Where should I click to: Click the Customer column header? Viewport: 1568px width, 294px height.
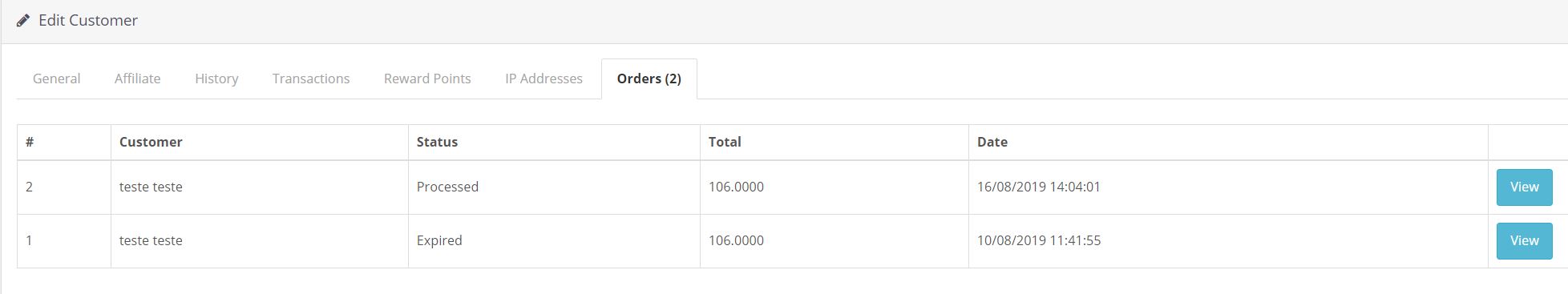(x=151, y=142)
